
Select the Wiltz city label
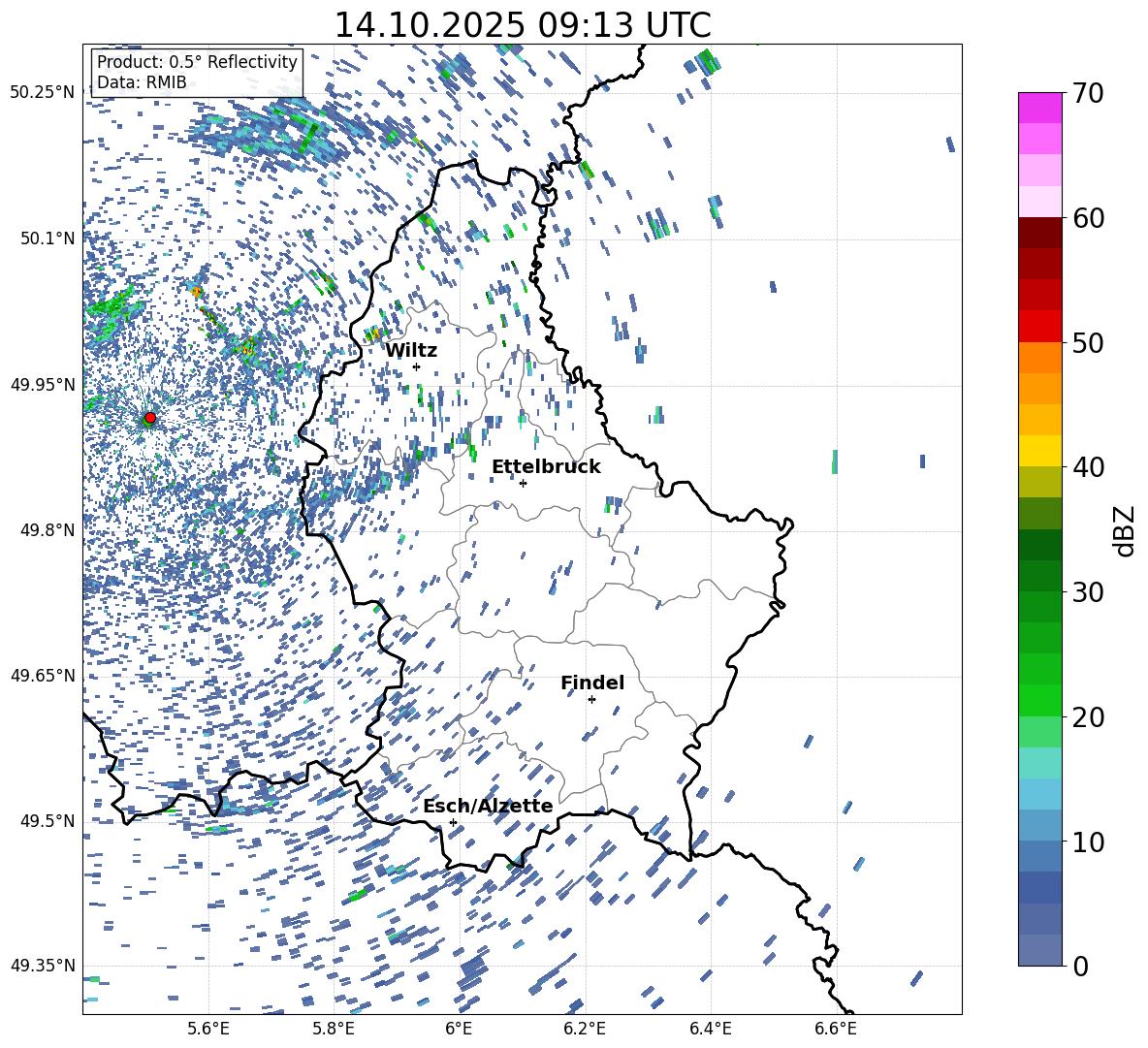click(411, 350)
